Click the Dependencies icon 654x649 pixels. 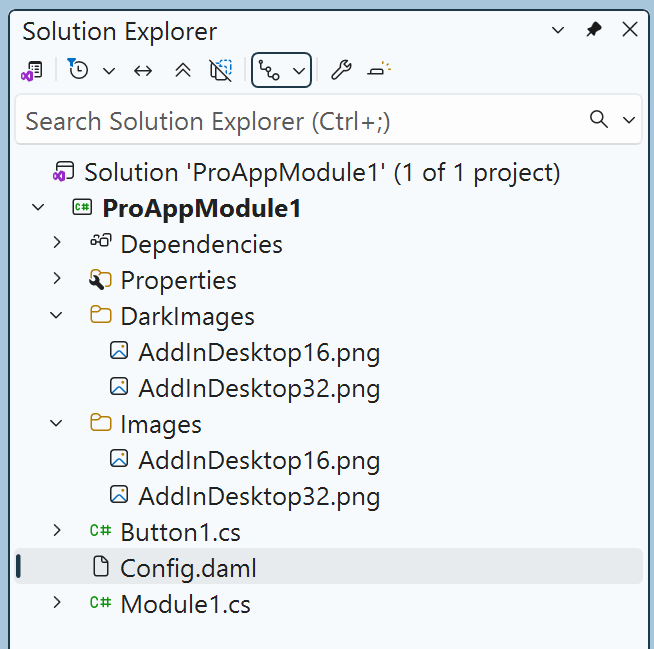[101, 241]
